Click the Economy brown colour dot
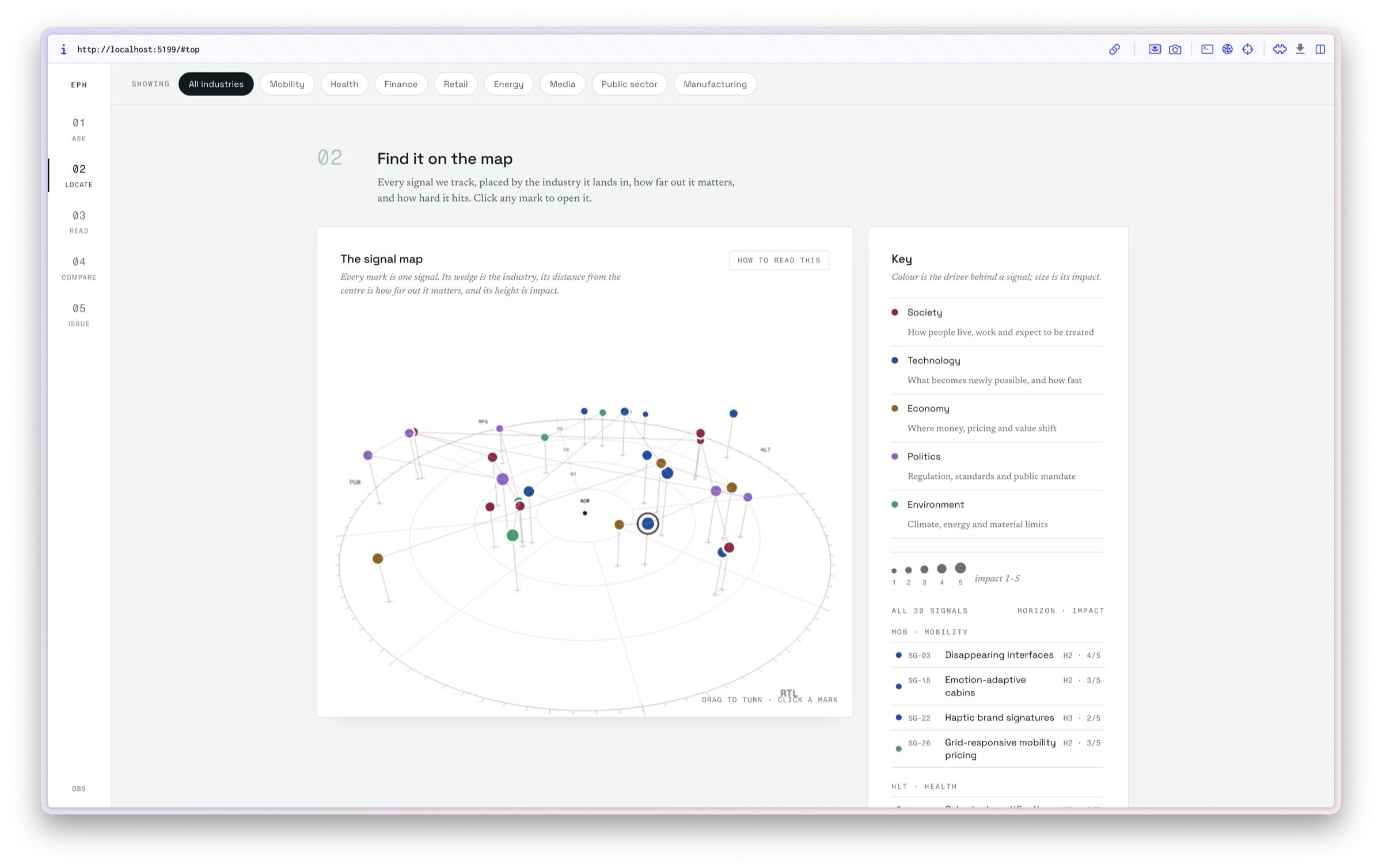The image size is (1382, 868). (x=895, y=409)
